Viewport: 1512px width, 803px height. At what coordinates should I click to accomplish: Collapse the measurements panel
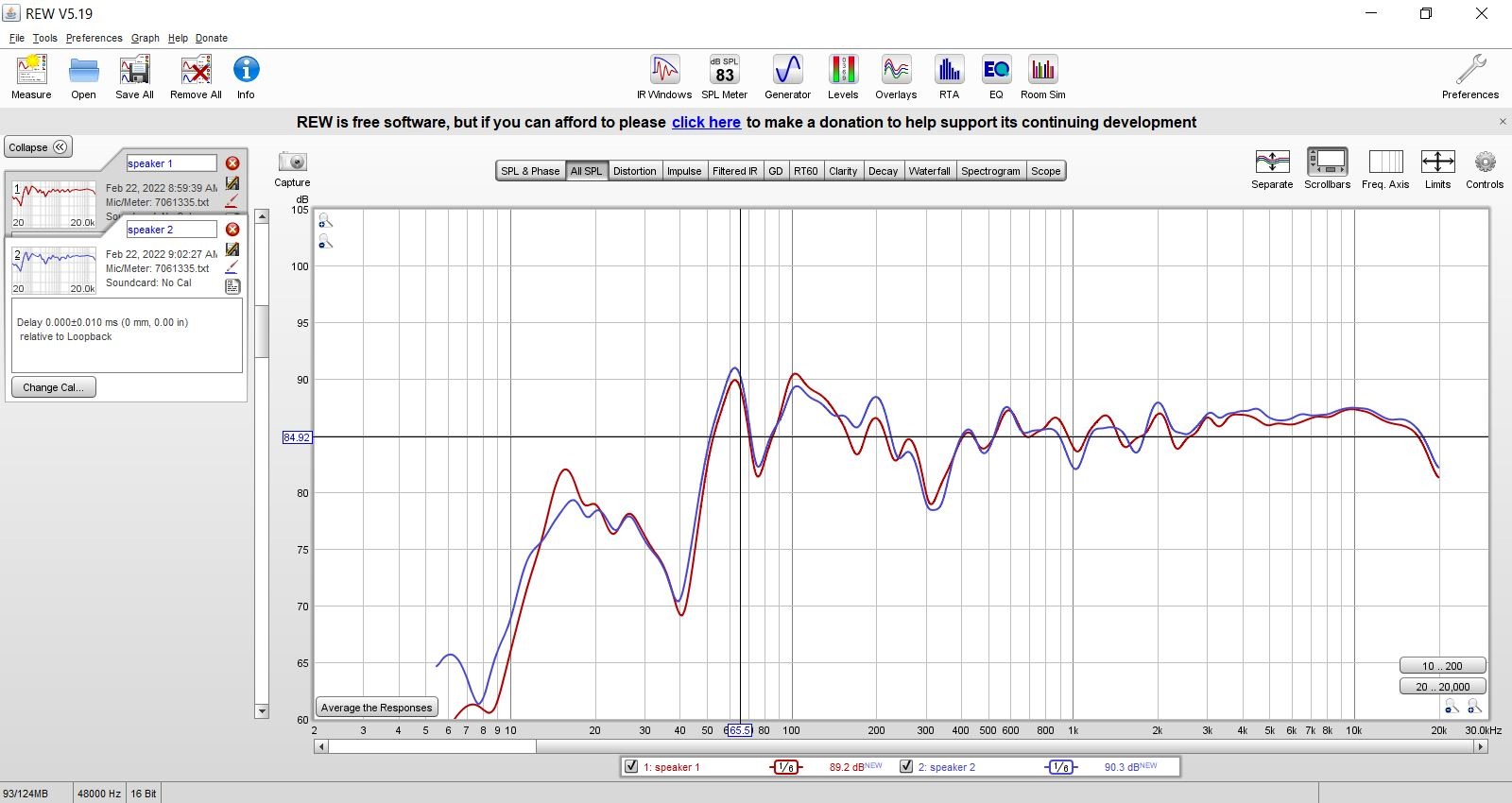coord(39,147)
